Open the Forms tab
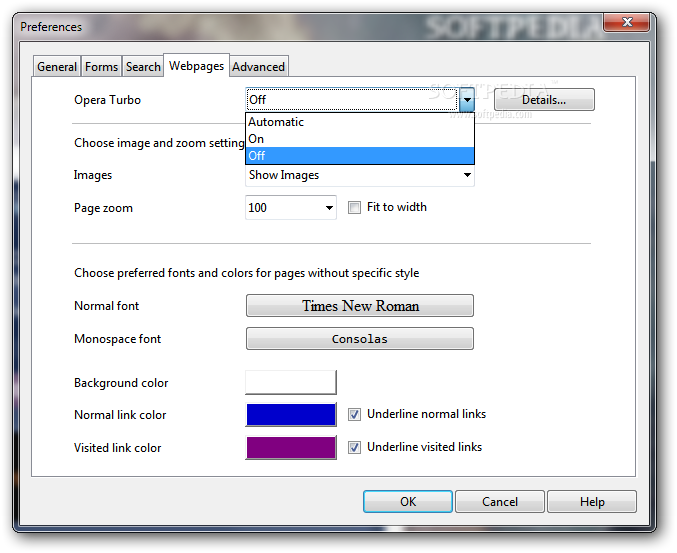The image size is (677, 553). pos(101,67)
